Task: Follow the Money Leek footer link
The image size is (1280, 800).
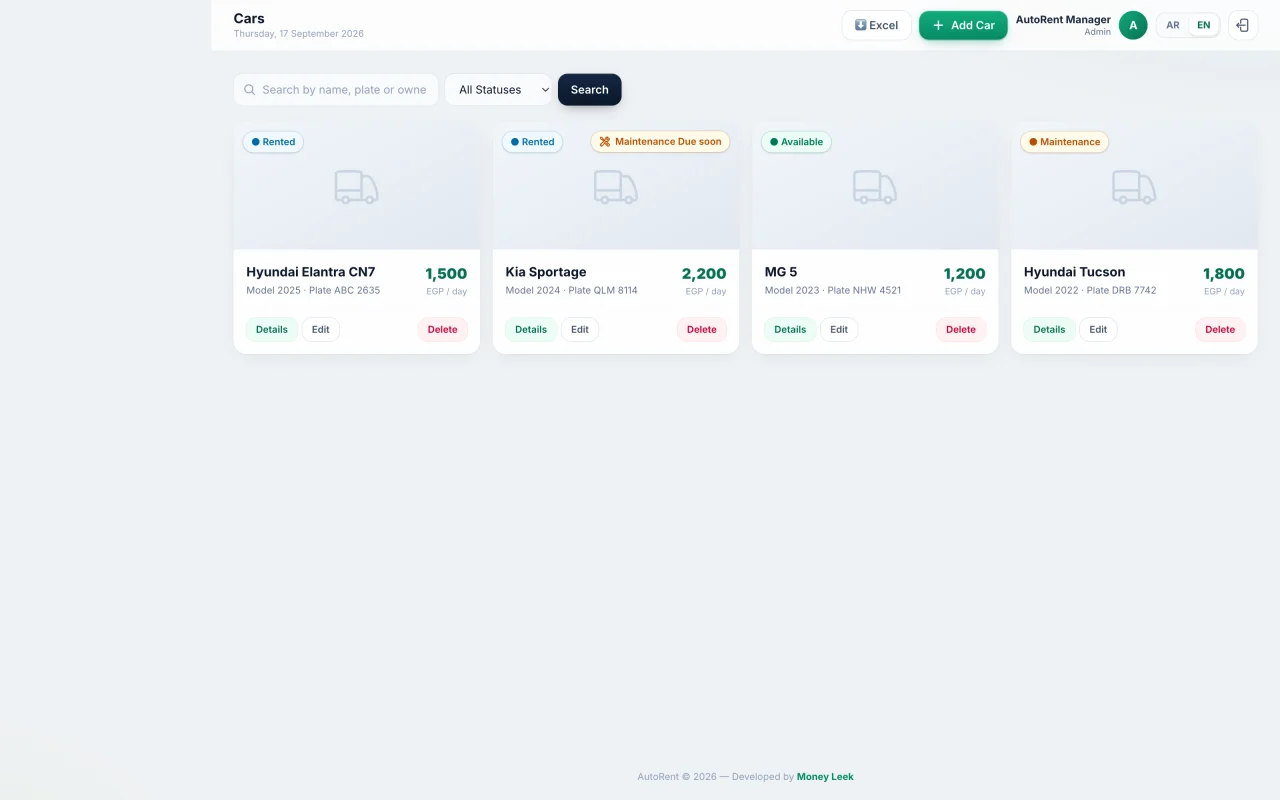Action: [825, 777]
